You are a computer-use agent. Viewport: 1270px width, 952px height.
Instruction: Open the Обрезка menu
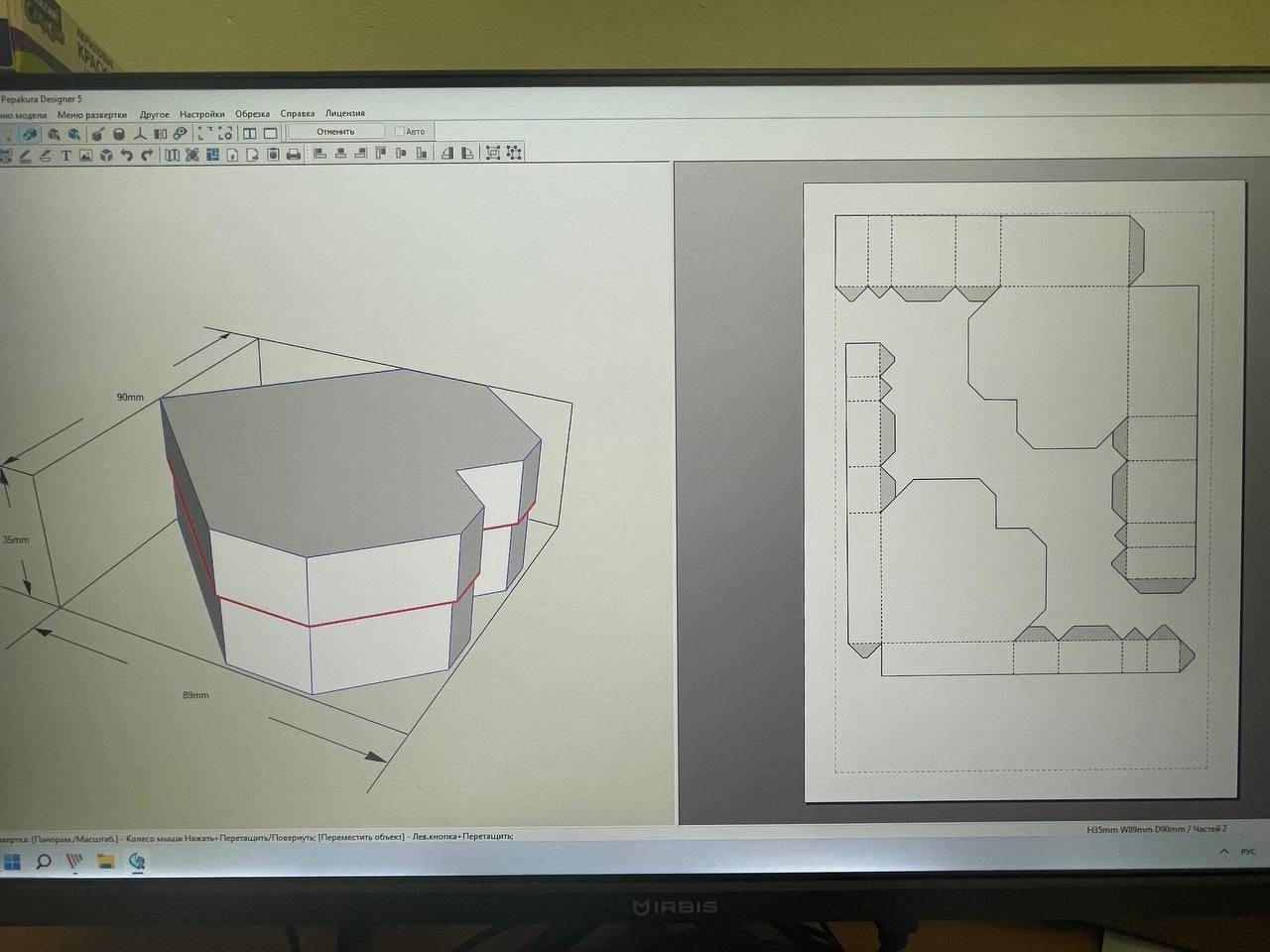(252, 114)
